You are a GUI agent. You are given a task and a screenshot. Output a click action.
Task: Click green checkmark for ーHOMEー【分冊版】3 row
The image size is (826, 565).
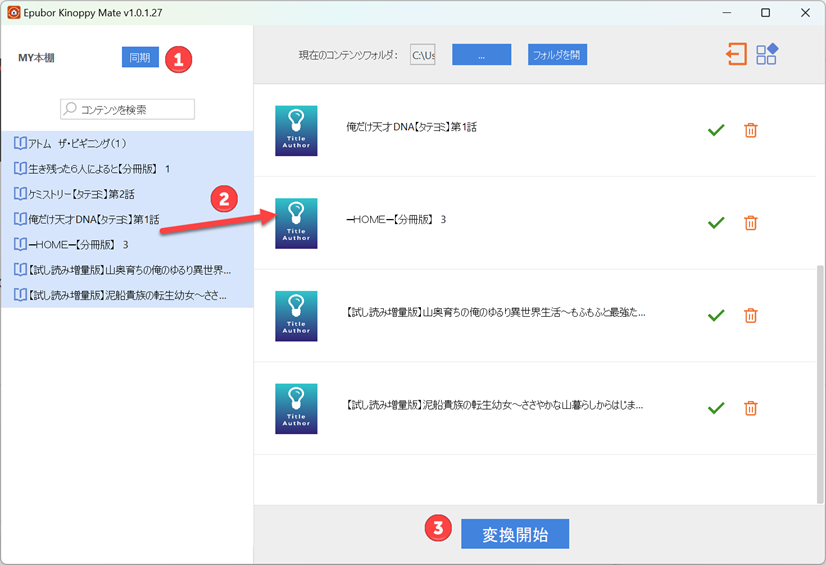click(x=716, y=223)
